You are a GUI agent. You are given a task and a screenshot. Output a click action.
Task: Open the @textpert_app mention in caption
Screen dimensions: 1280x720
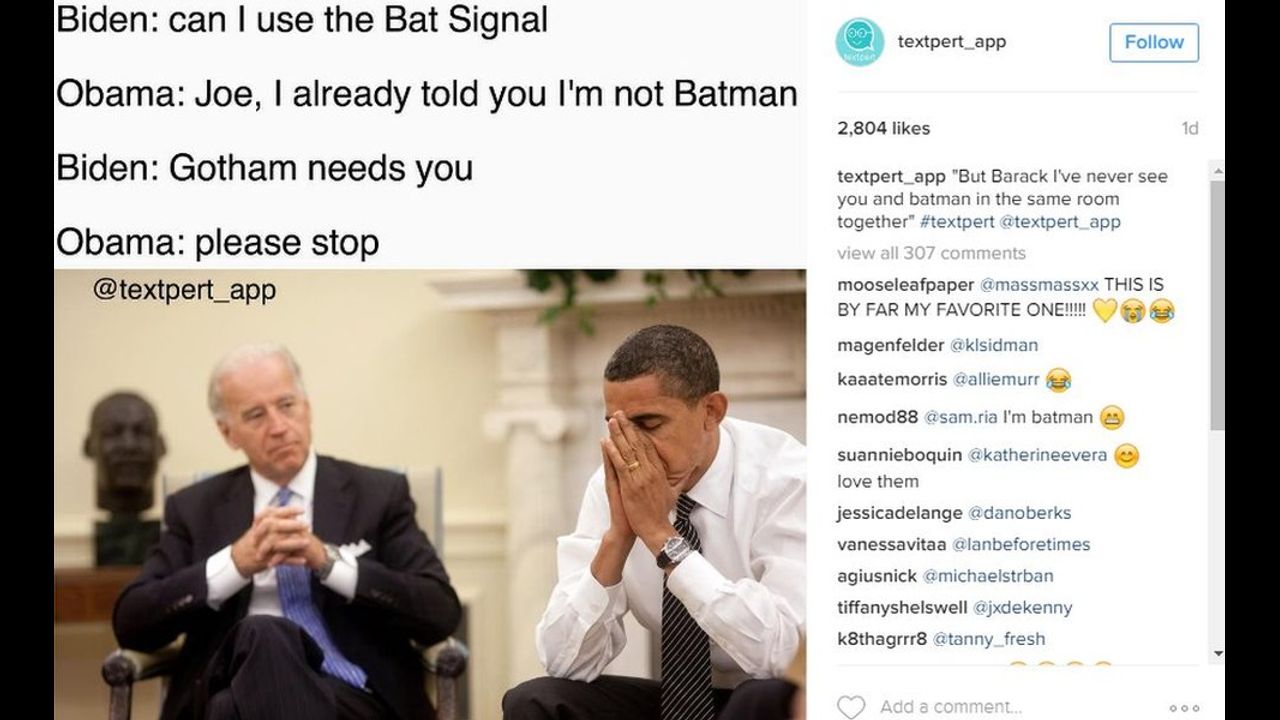tap(1060, 222)
